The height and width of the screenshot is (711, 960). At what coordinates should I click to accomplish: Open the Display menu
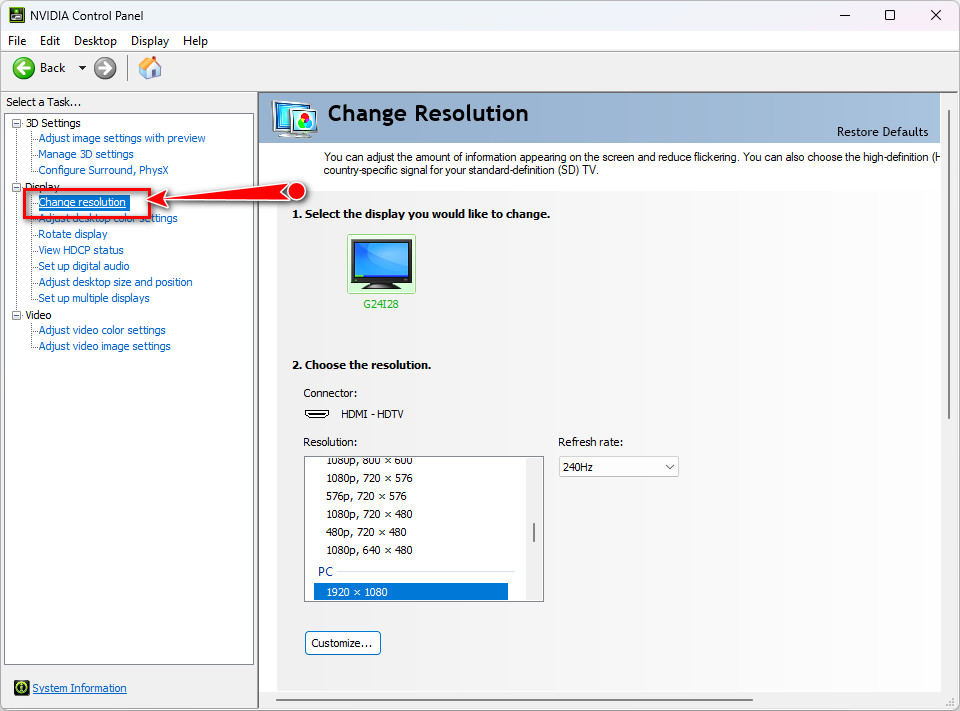(150, 41)
